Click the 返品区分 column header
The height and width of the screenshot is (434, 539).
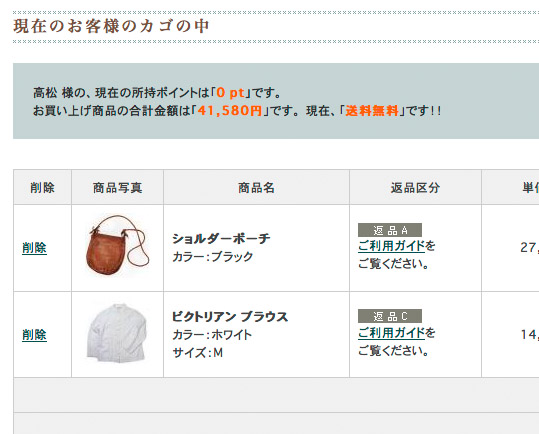click(415, 187)
